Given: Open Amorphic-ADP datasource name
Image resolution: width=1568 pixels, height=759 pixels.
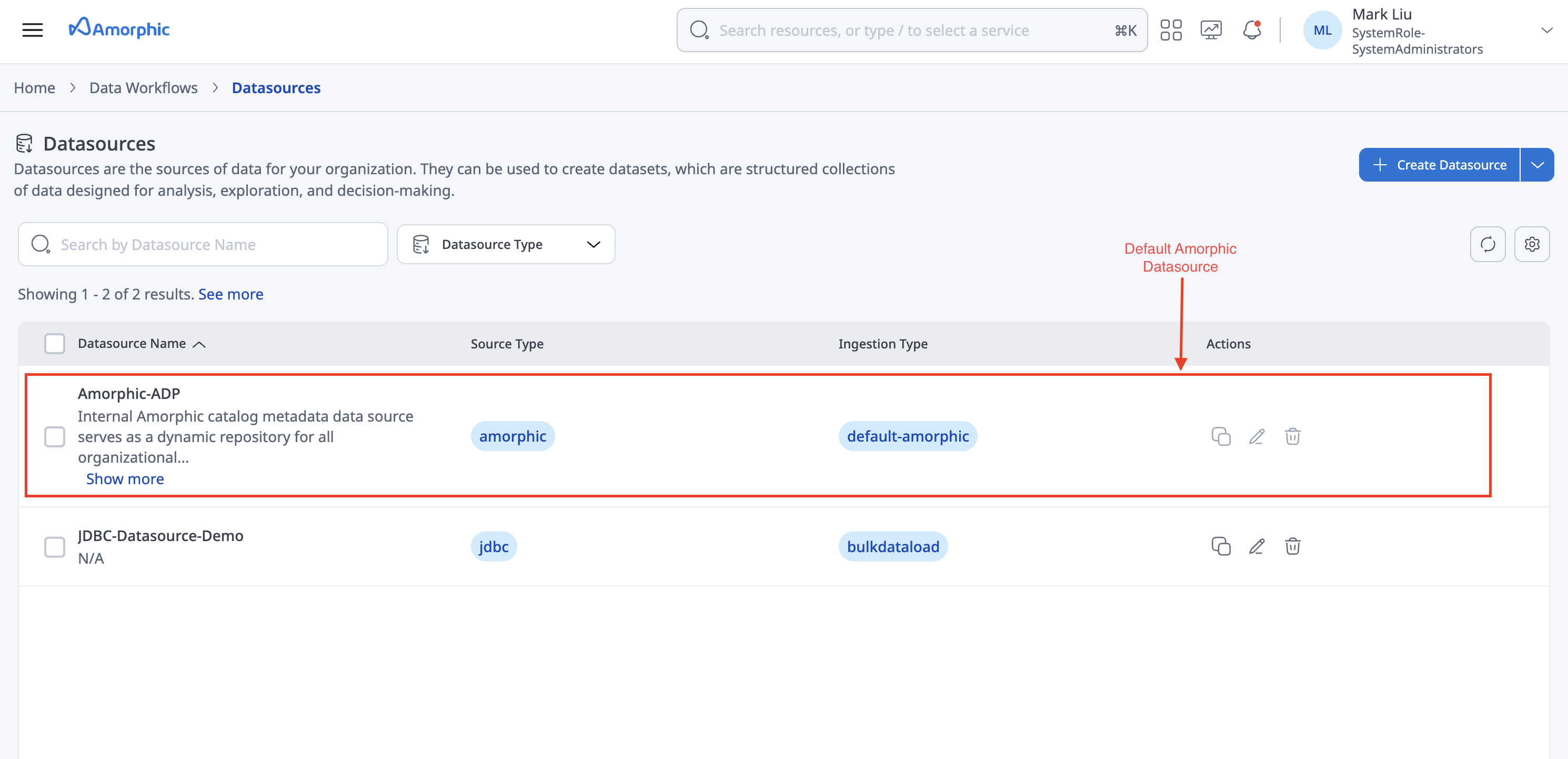Looking at the screenshot, I should [x=129, y=394].
